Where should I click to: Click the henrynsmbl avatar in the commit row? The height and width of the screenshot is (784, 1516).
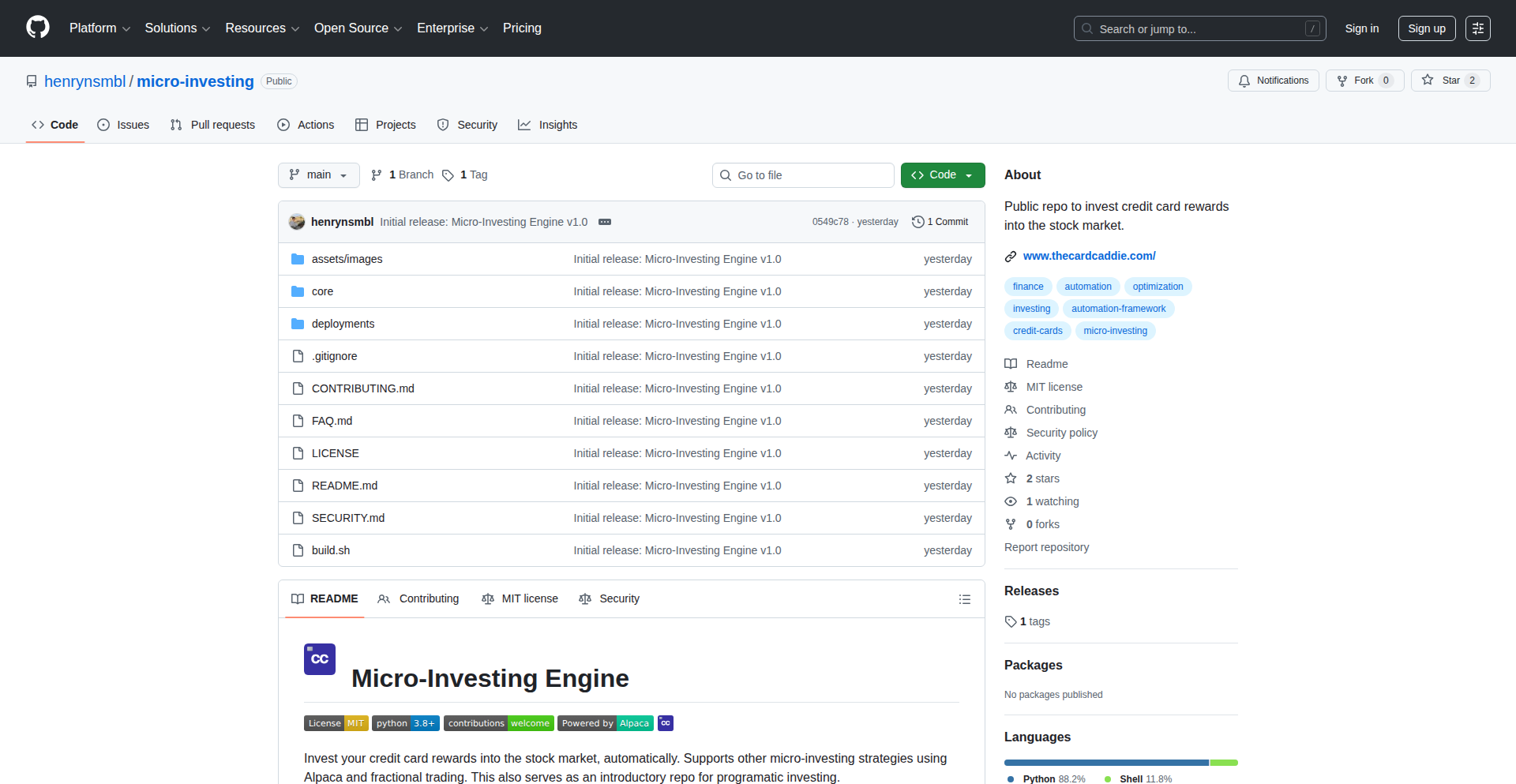click(x=297, y=222)
